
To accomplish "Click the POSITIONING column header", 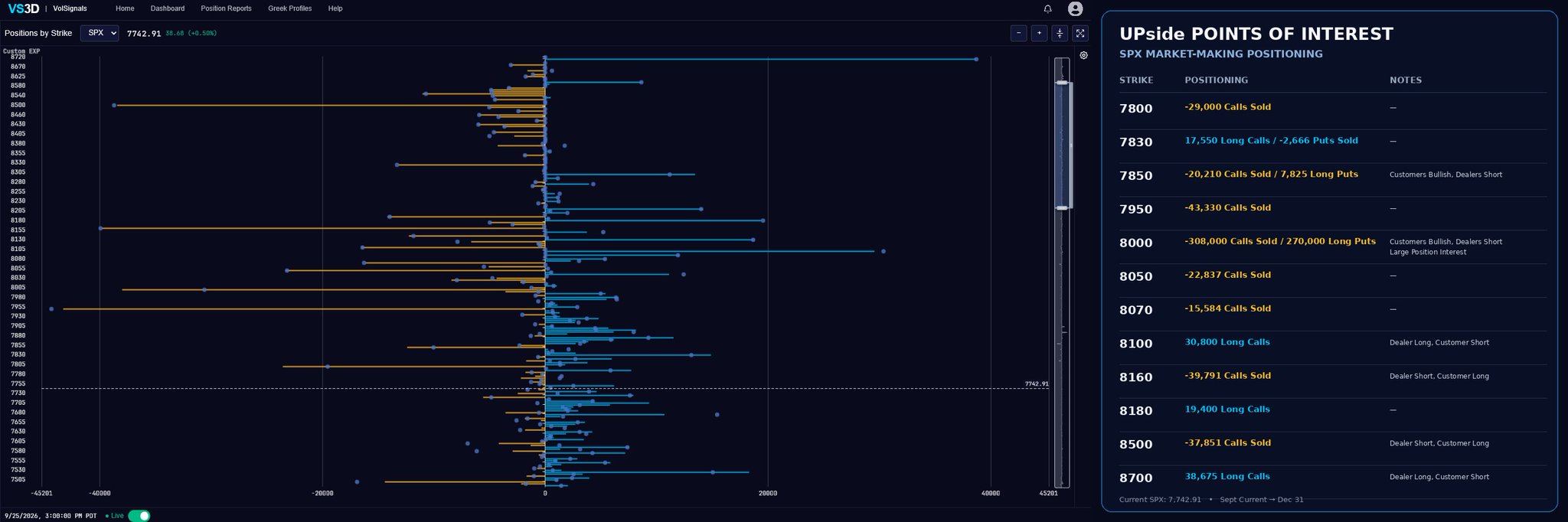I will [x=1216, y=80].
